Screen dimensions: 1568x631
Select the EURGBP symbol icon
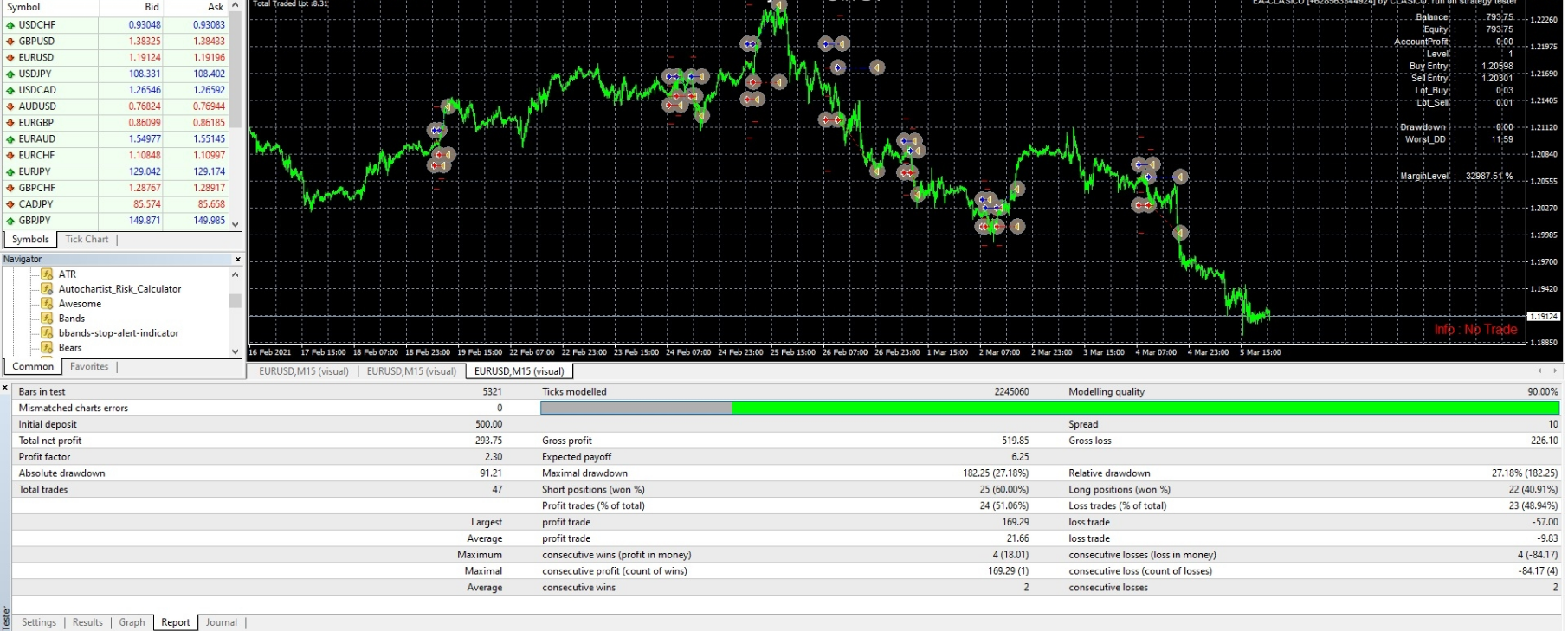click(x=10, y=123)
